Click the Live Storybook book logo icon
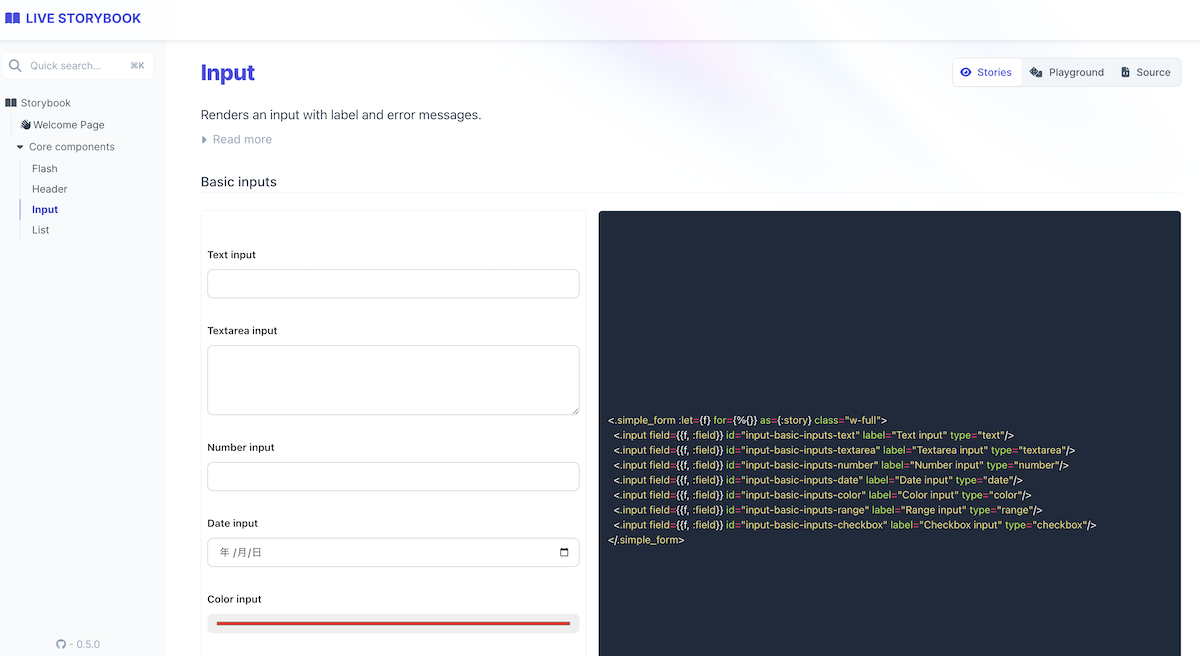 coord(12,18)
